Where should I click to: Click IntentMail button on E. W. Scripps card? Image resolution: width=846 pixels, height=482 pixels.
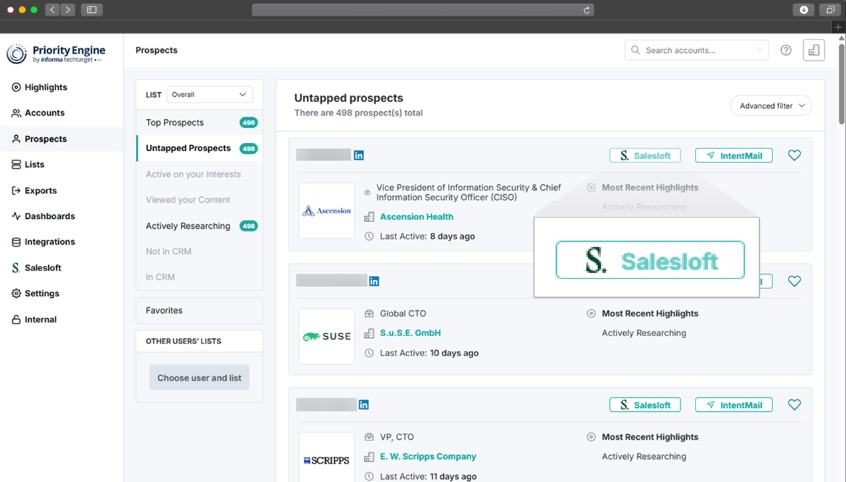[734, 405]
